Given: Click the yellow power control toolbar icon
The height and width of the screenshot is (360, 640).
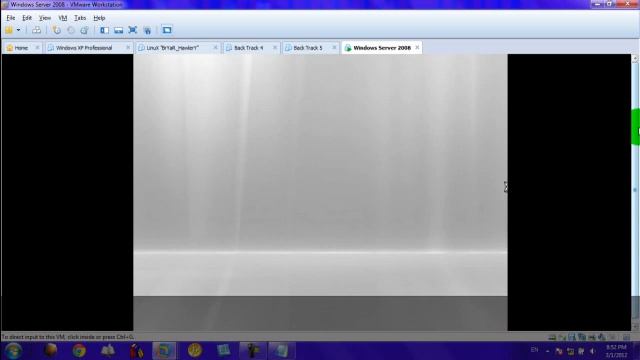Looking at the screenshot, I should tap(9, 30).
